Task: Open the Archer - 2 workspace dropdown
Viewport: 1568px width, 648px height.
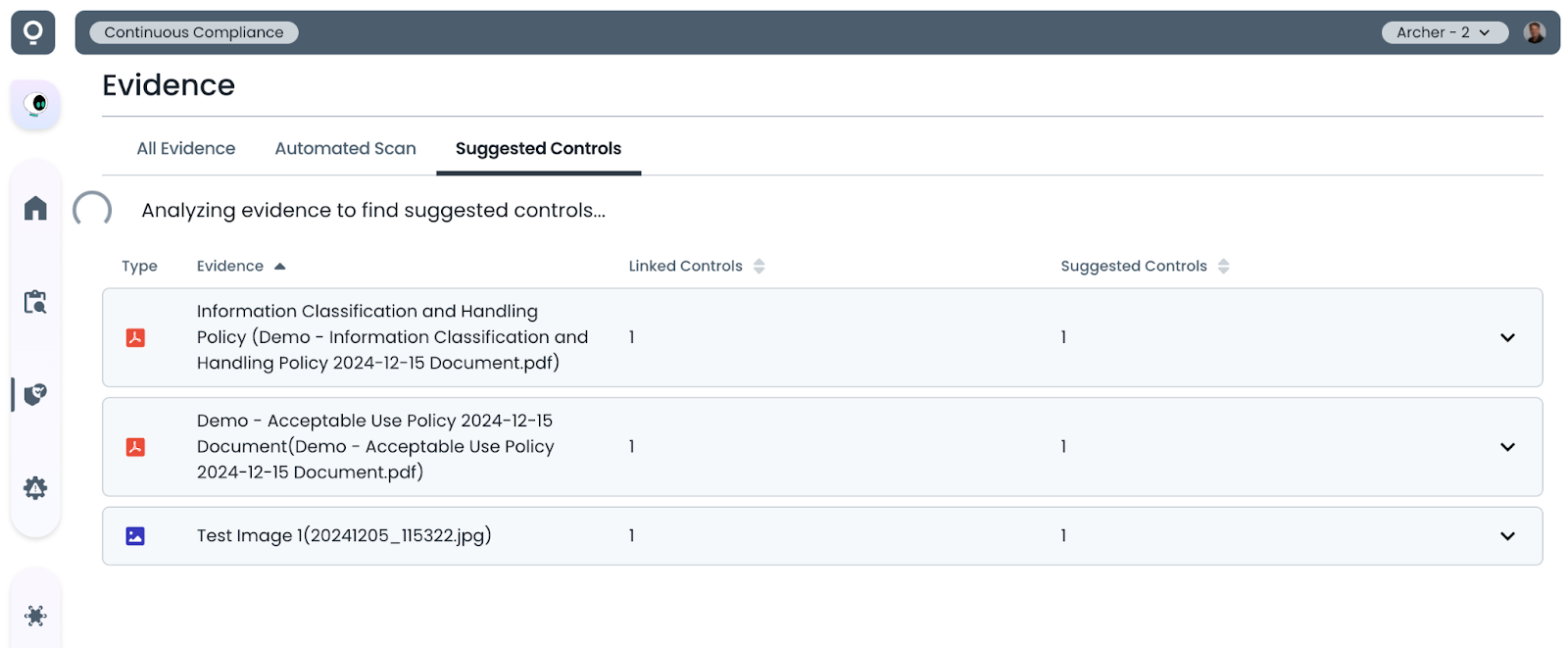Action: [x=1444, y=32]
